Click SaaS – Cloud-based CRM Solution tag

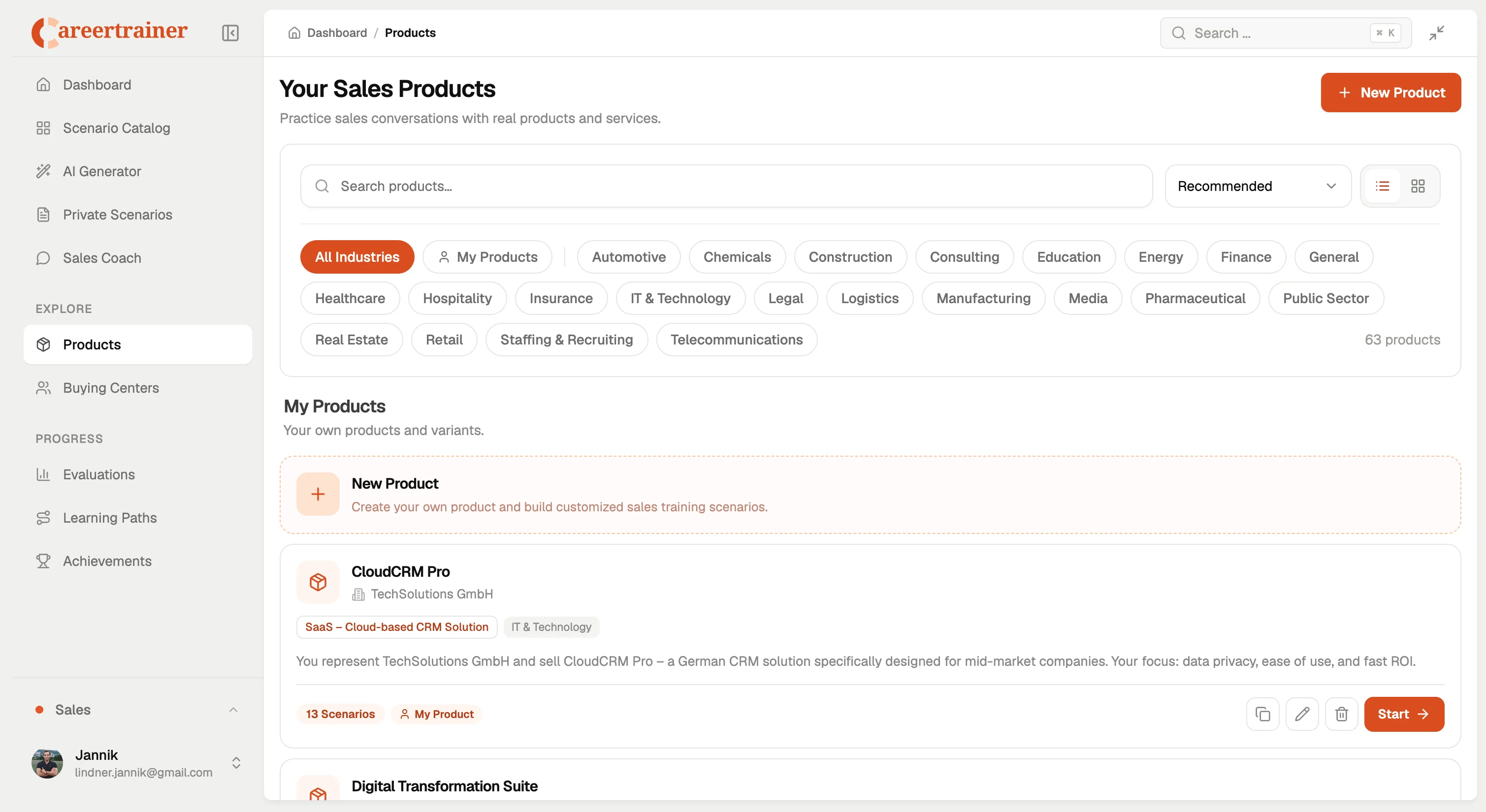(396, 627)
